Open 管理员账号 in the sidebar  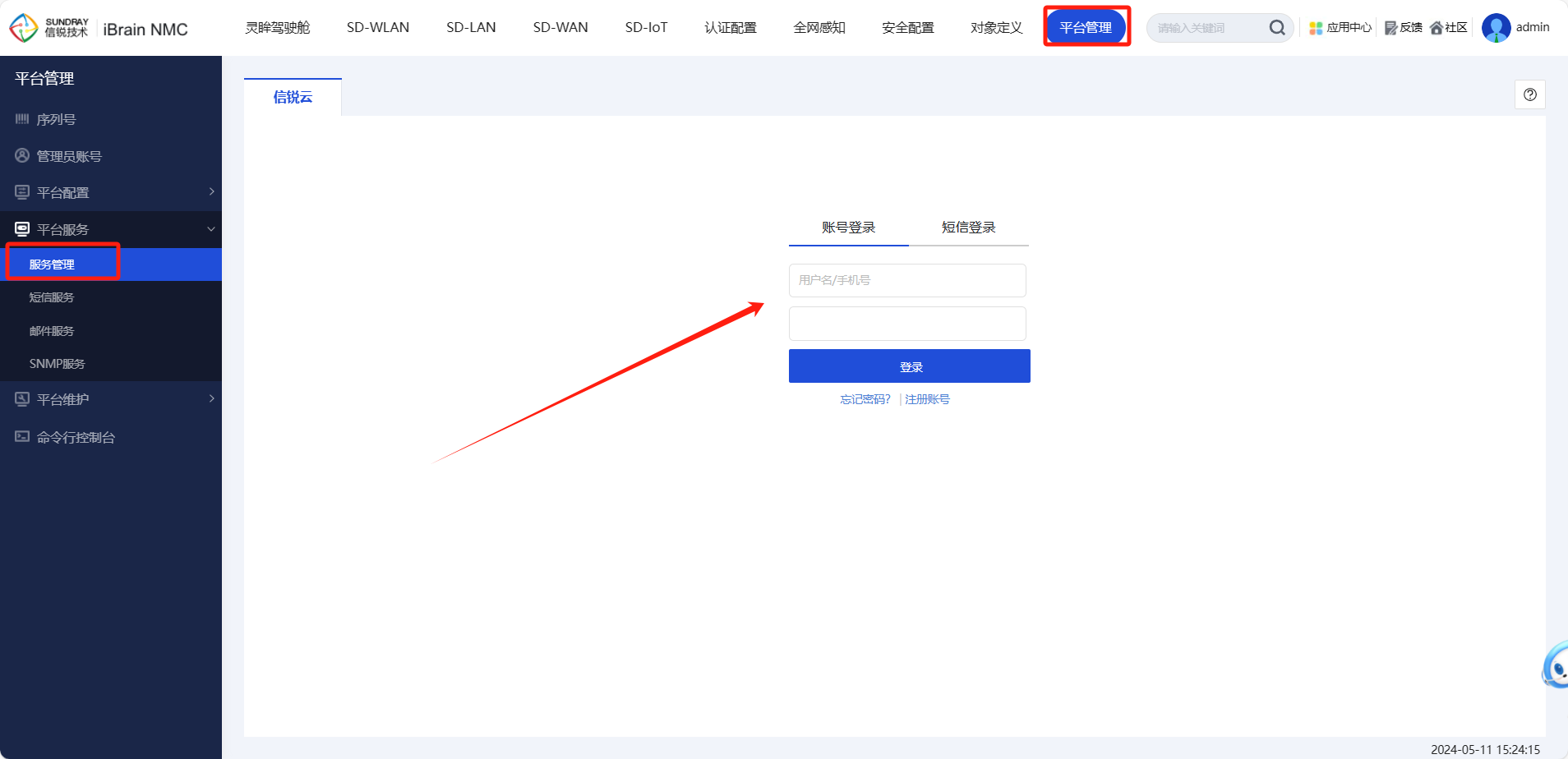tap(111, 156)
